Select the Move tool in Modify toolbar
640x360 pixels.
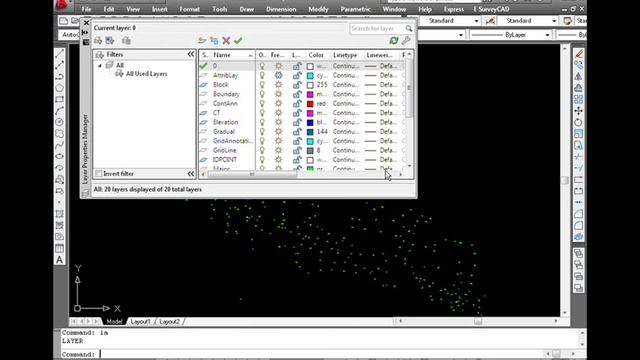[579, 111]
